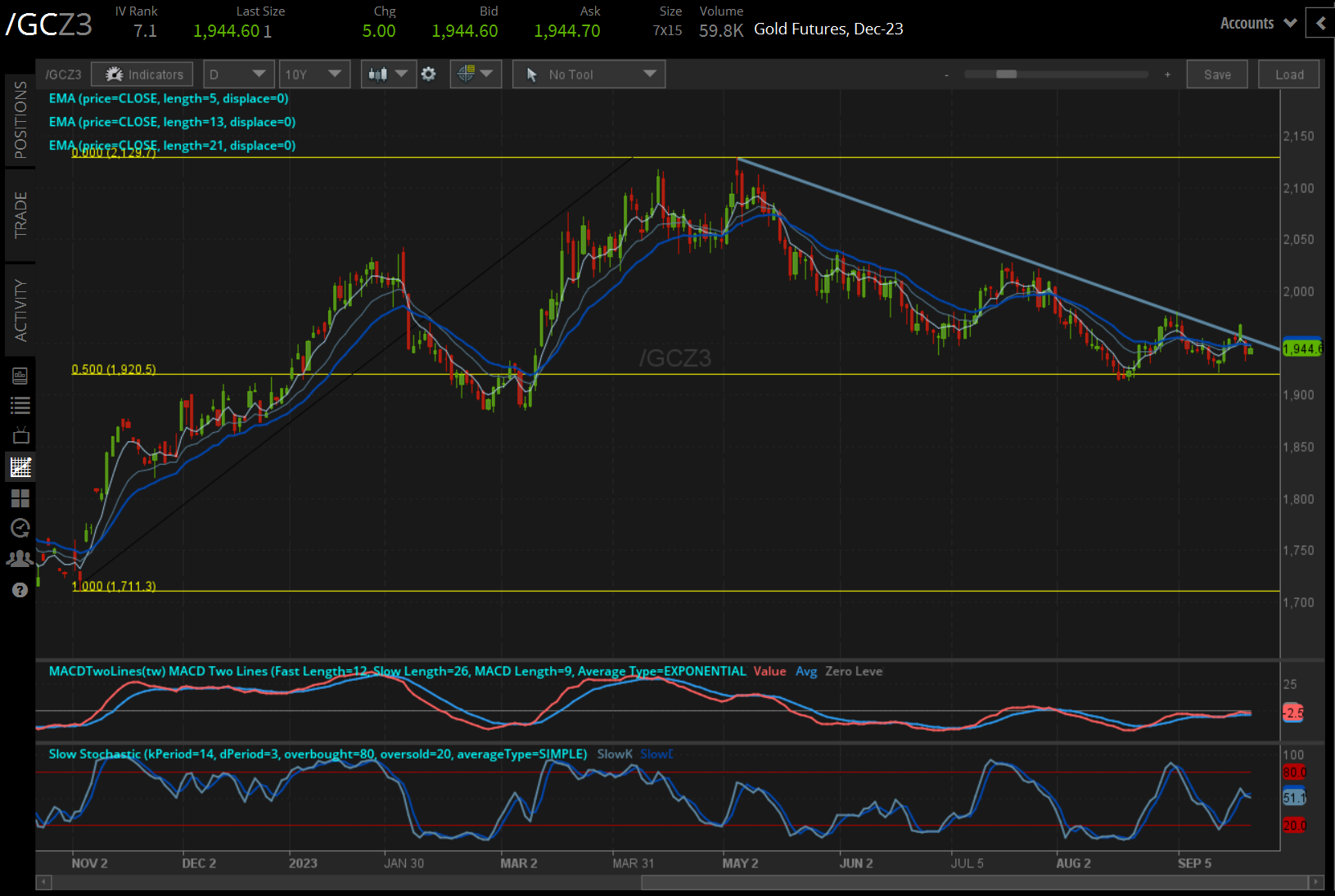The image size is (1335, 896).
Task: Click the help question mark icon
Action: point(20,590)
